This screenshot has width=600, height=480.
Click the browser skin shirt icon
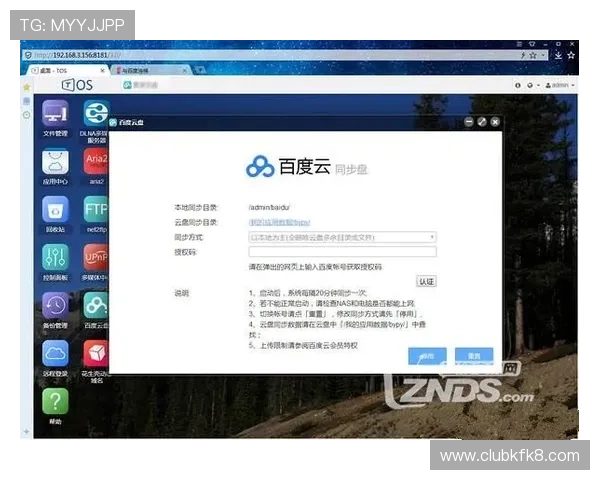click(x=532, y=44)
